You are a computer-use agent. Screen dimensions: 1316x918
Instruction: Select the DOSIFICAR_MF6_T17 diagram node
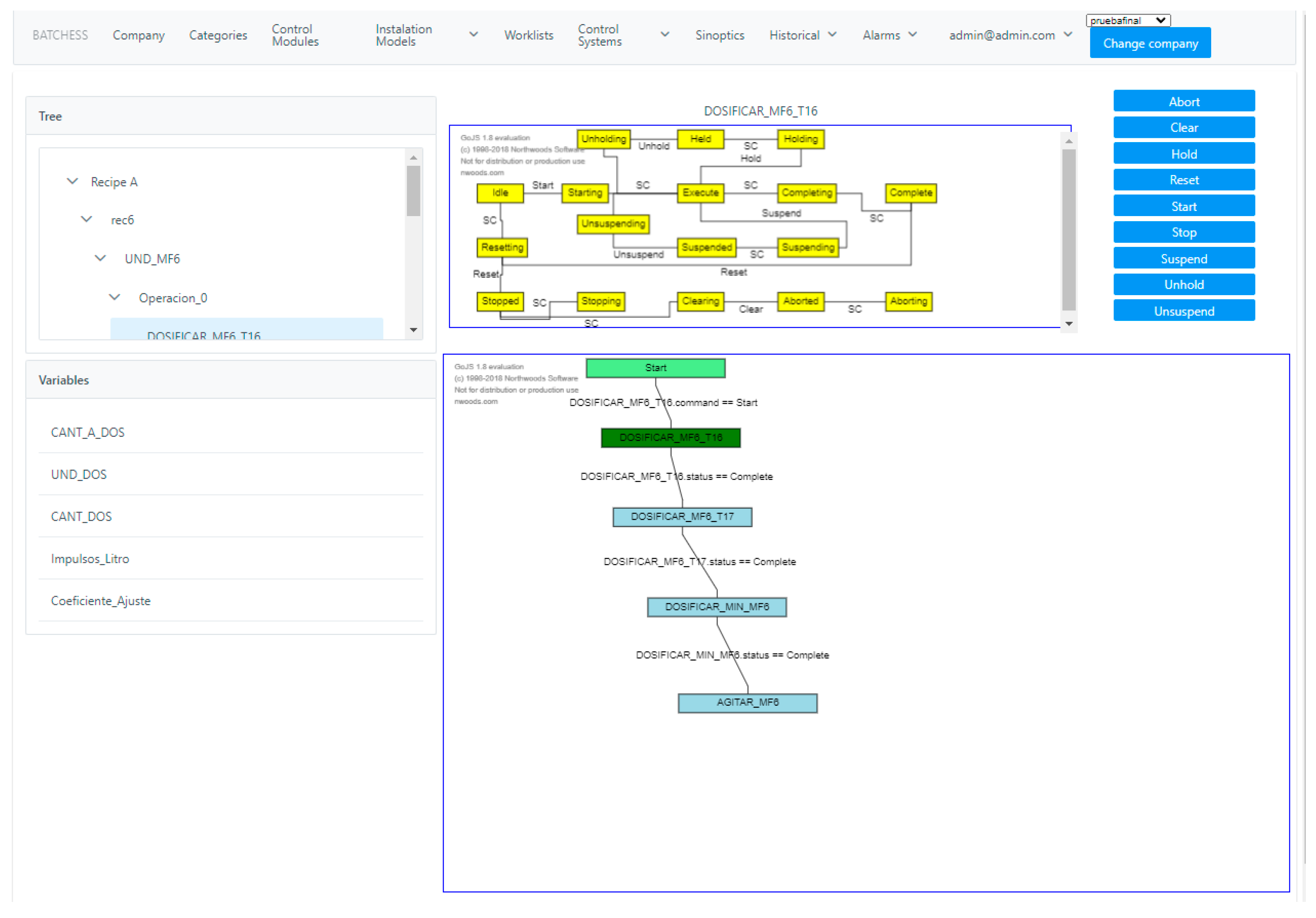coord(682,516)
